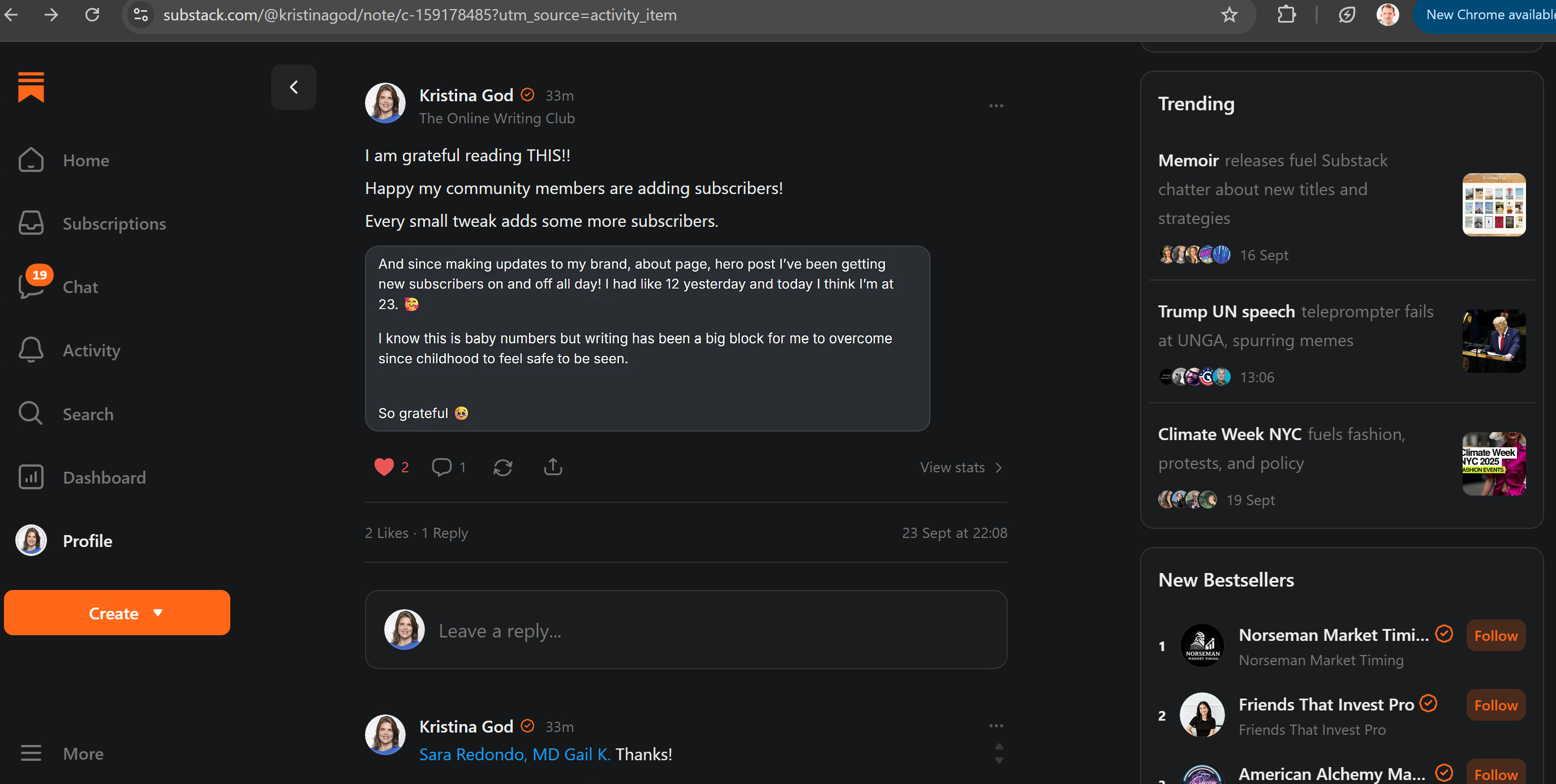
Task: Click the back chevron button
Action: coord(294,87)
